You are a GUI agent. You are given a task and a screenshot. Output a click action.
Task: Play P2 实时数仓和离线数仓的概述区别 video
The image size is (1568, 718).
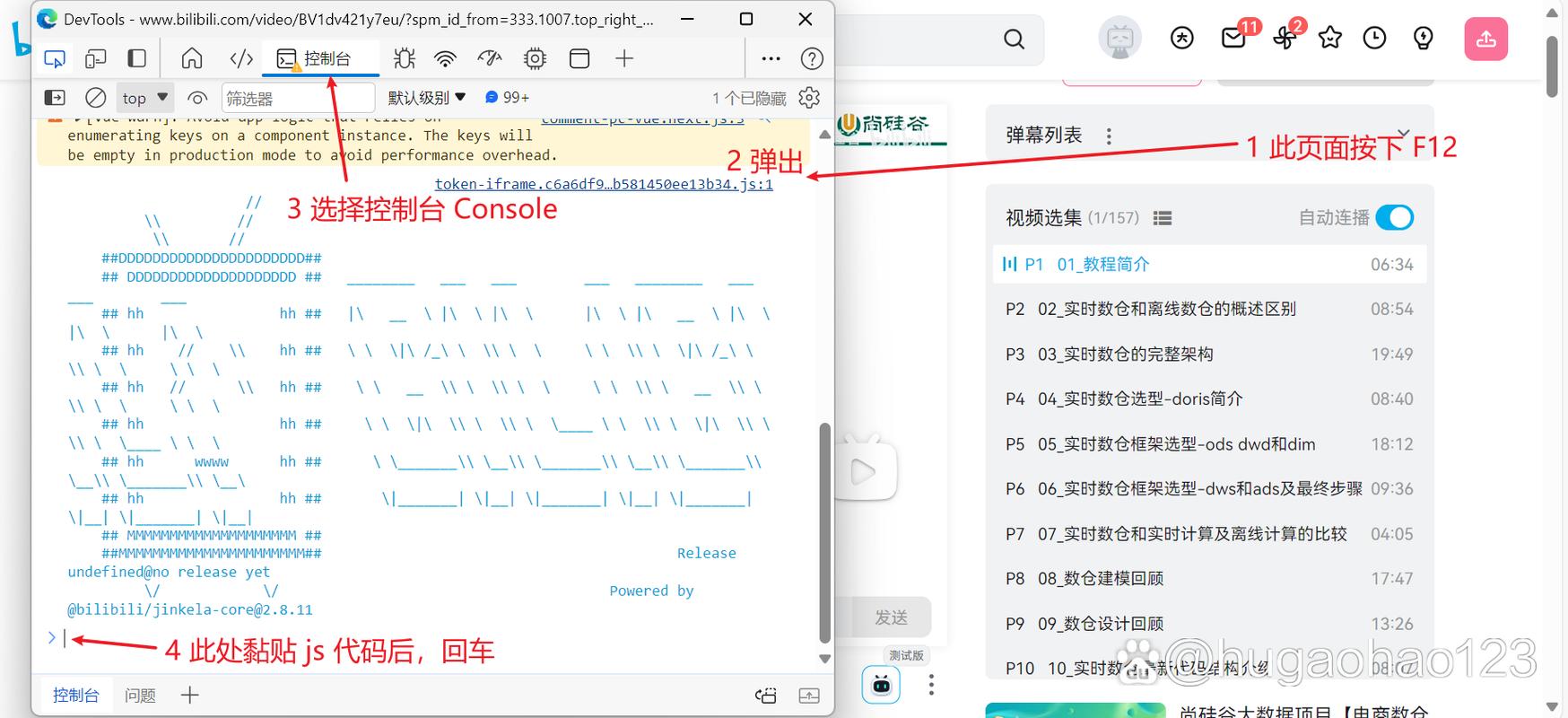[1166, 309]
